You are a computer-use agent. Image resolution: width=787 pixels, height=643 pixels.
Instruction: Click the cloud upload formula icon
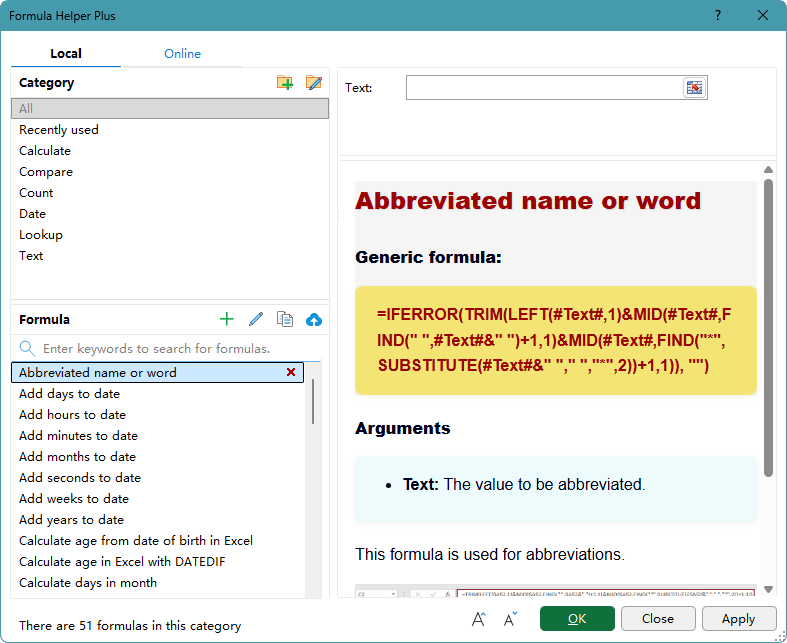(314, 320)
